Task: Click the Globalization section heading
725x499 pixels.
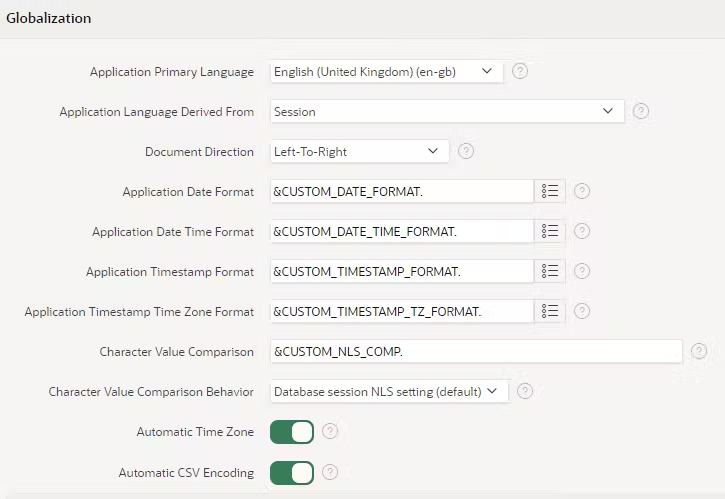Action: (49, 18)
